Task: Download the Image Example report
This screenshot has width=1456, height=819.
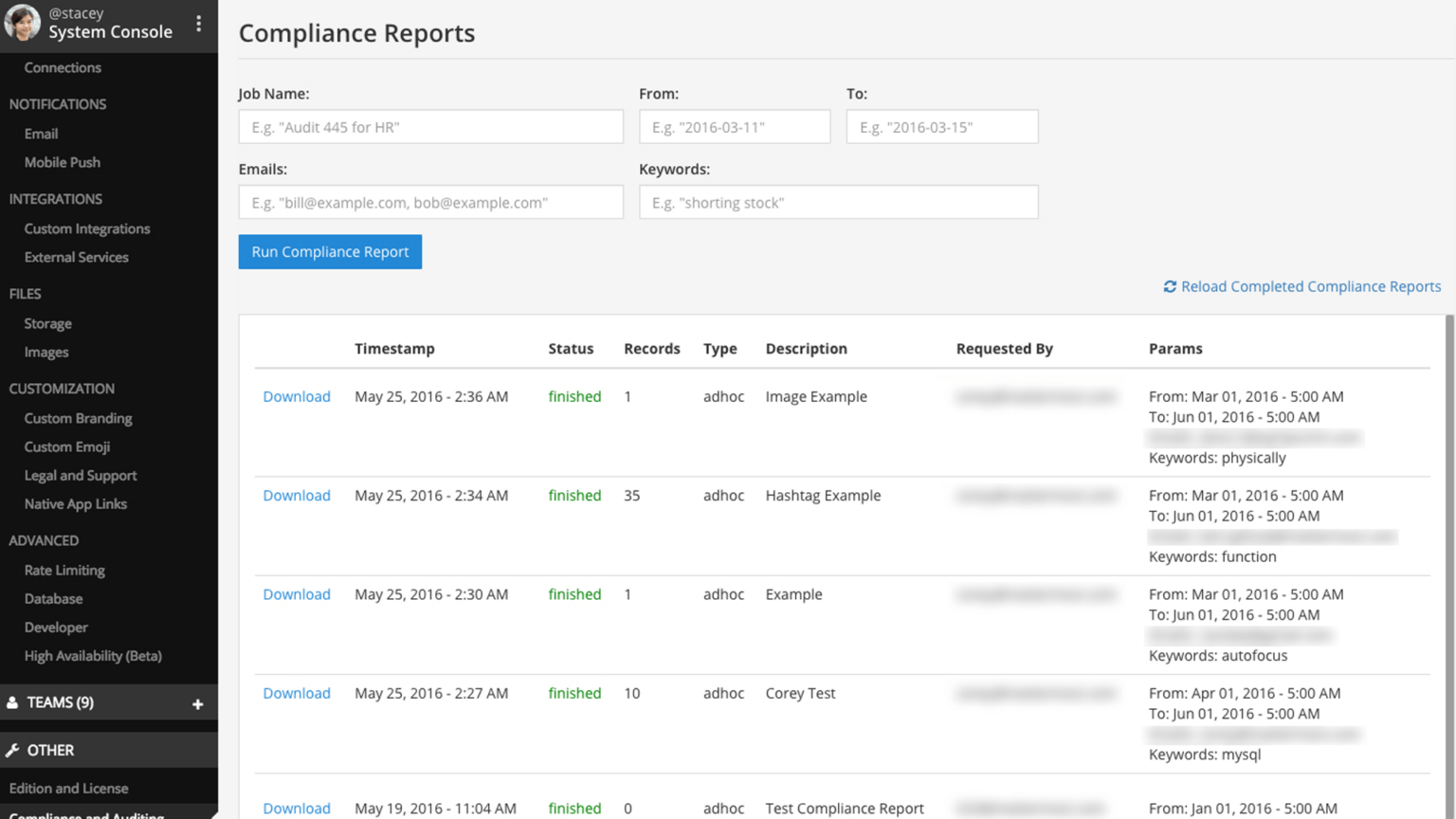Action: click(297, 396)
